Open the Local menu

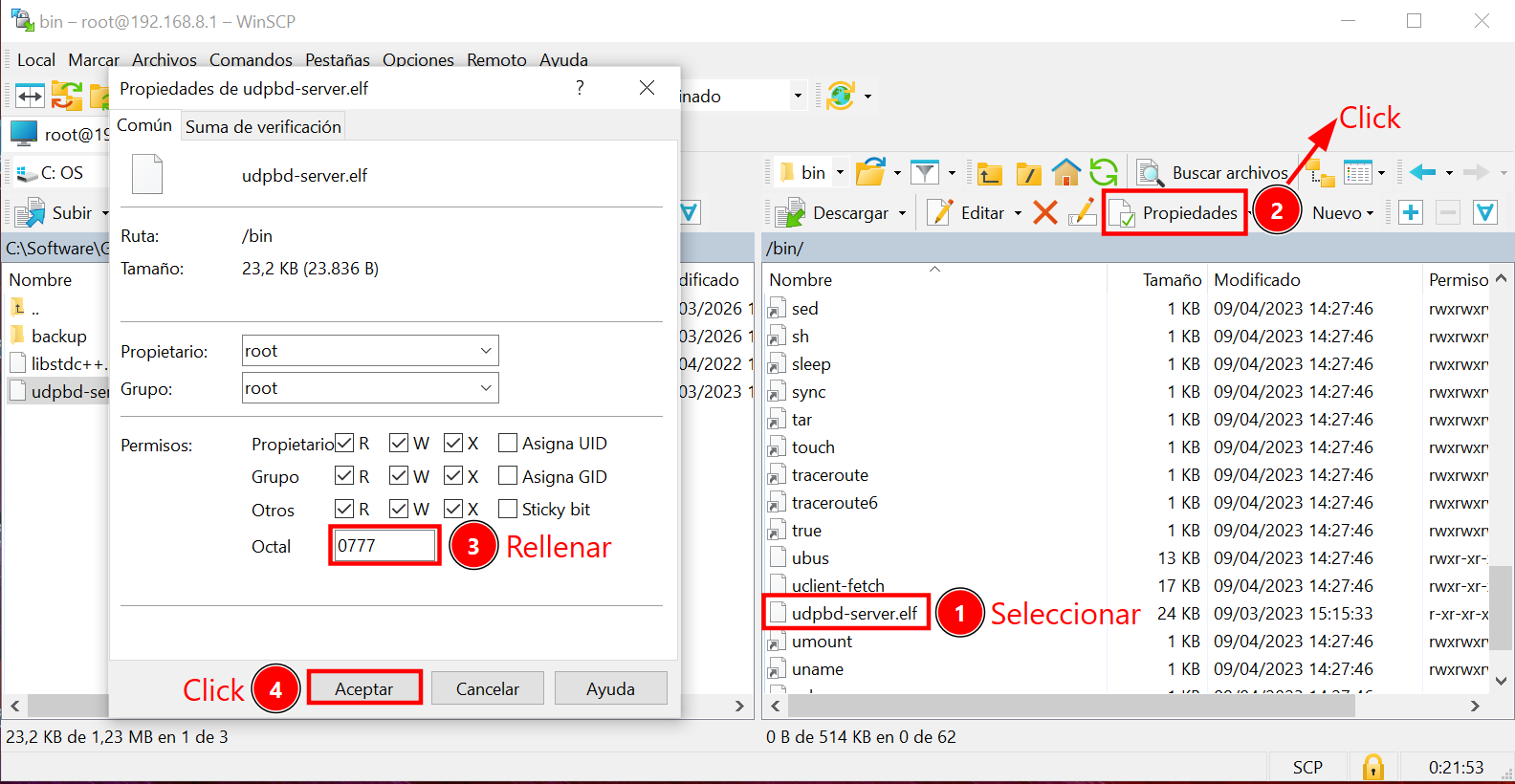36,59
